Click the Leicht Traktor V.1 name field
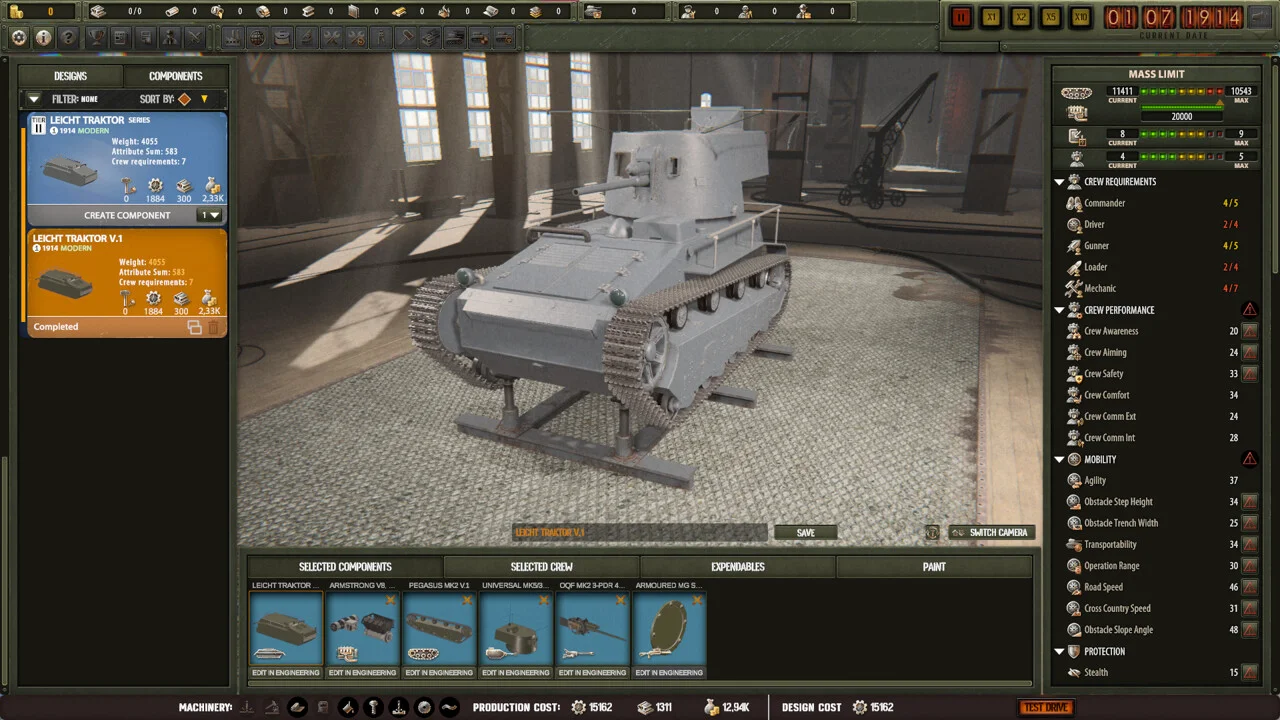This screenshot has height=720, width=1280. (640, 532)
